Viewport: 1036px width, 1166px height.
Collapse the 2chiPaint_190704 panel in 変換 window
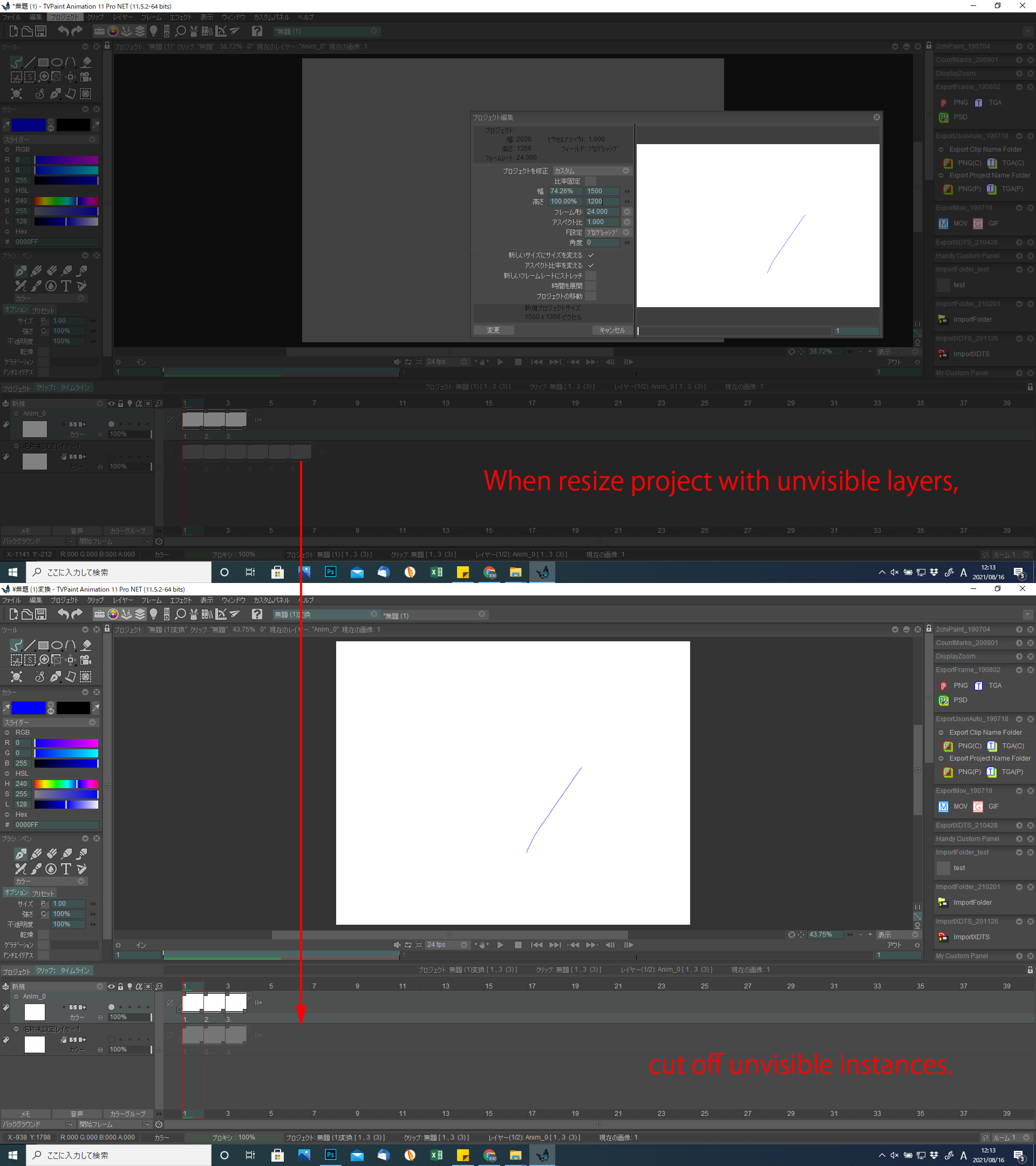click(x=1019, y=629)
